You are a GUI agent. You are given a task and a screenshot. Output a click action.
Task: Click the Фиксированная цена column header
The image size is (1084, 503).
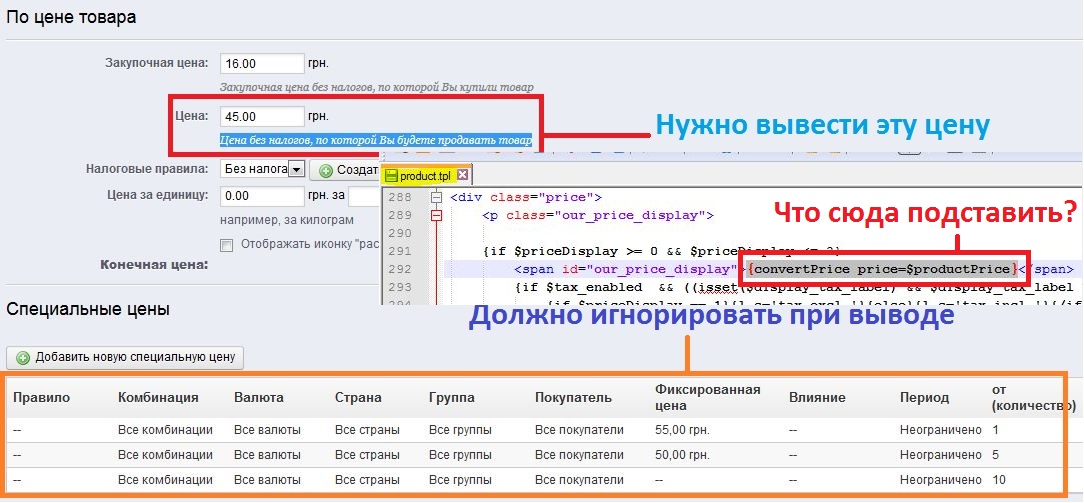707,397
